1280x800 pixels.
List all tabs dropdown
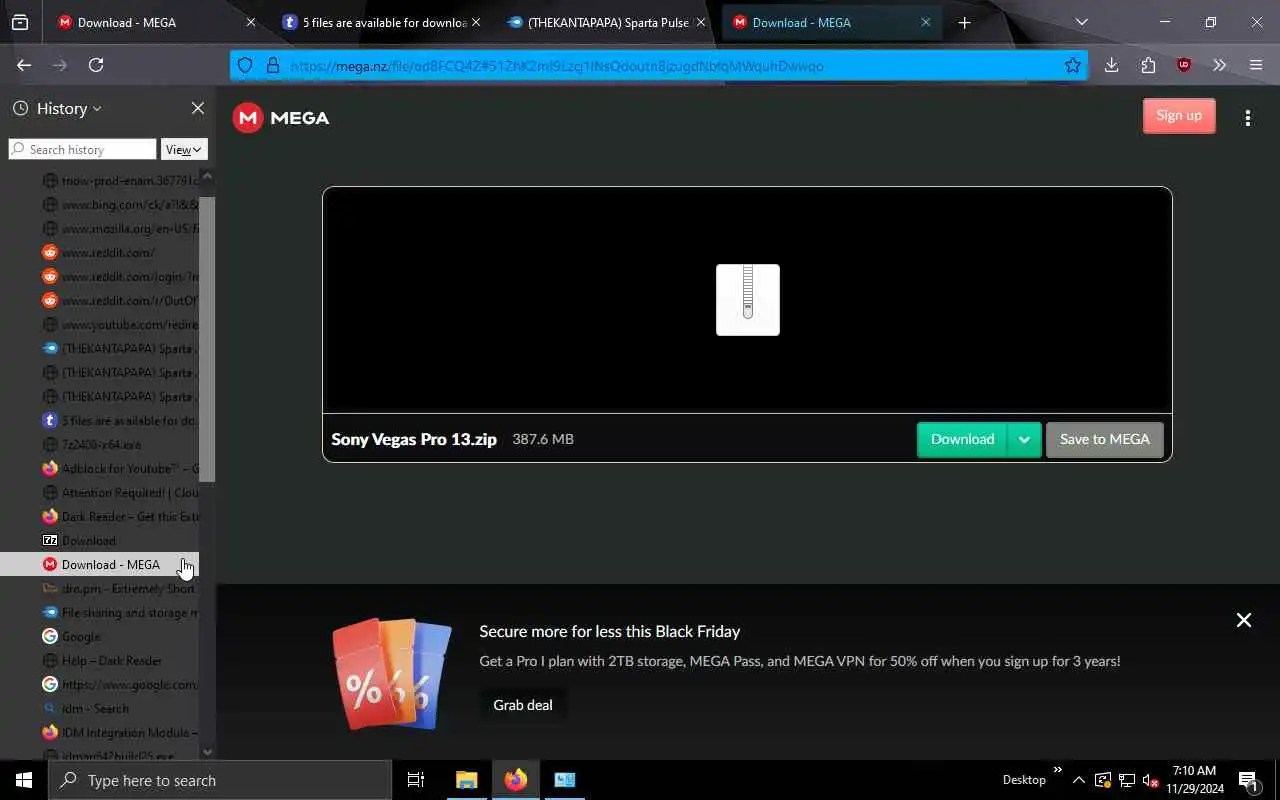click(x=1081, y=22)
